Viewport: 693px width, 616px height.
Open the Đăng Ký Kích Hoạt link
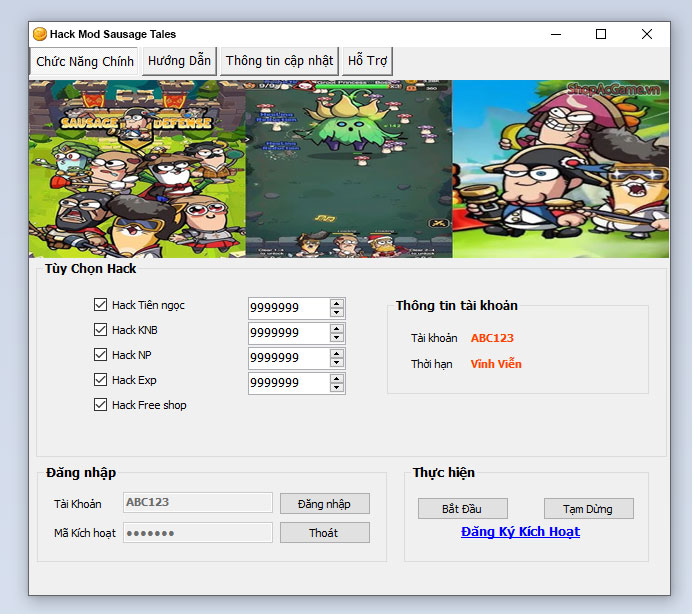click(520, 532)
